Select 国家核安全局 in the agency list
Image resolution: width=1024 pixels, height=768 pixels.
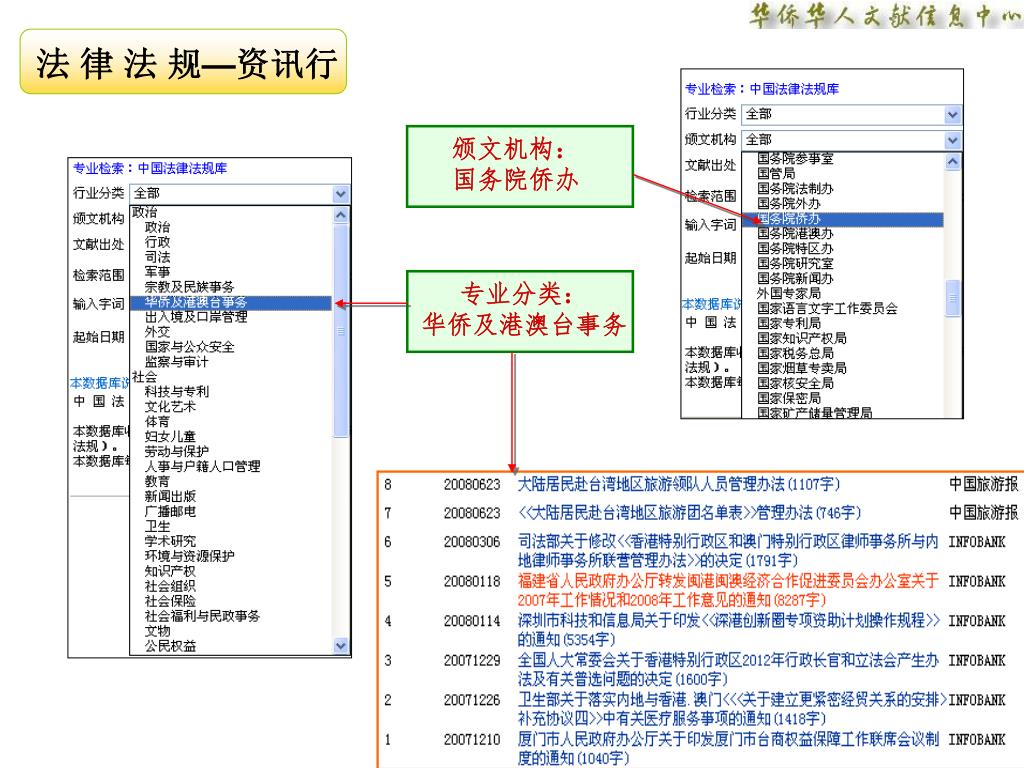[795, 384]
